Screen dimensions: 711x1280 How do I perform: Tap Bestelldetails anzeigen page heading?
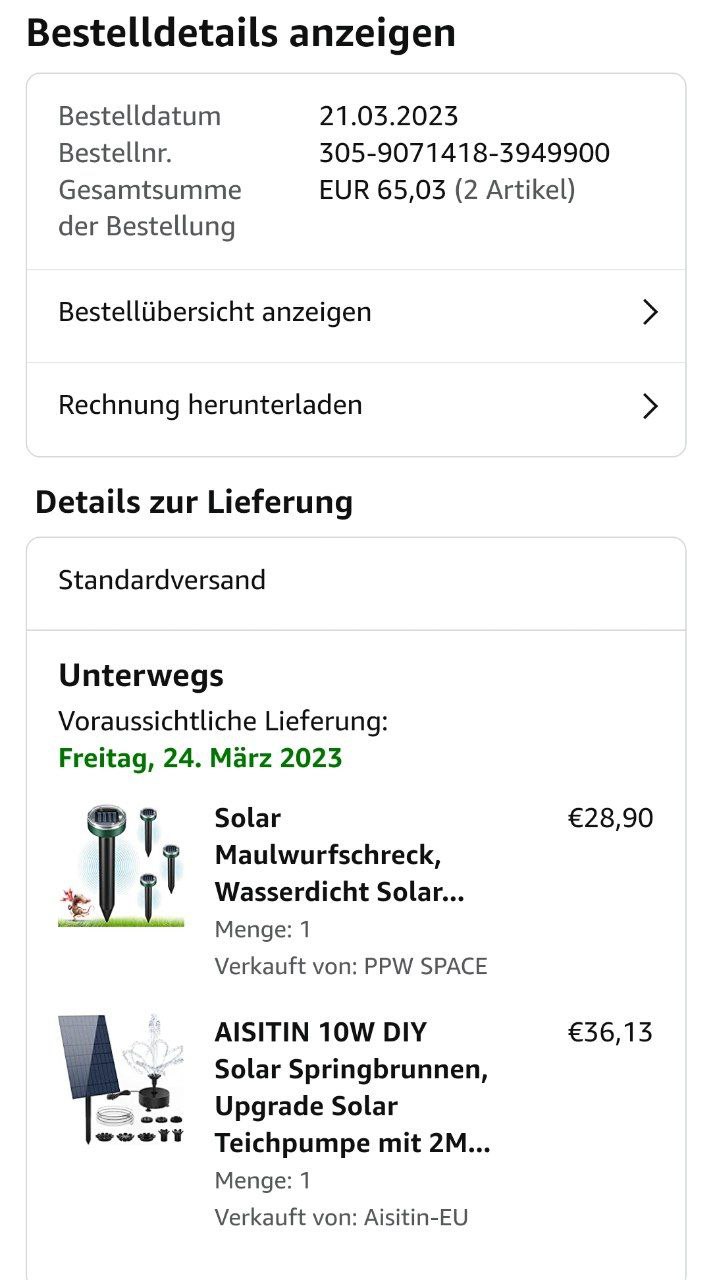click(241, 33)
